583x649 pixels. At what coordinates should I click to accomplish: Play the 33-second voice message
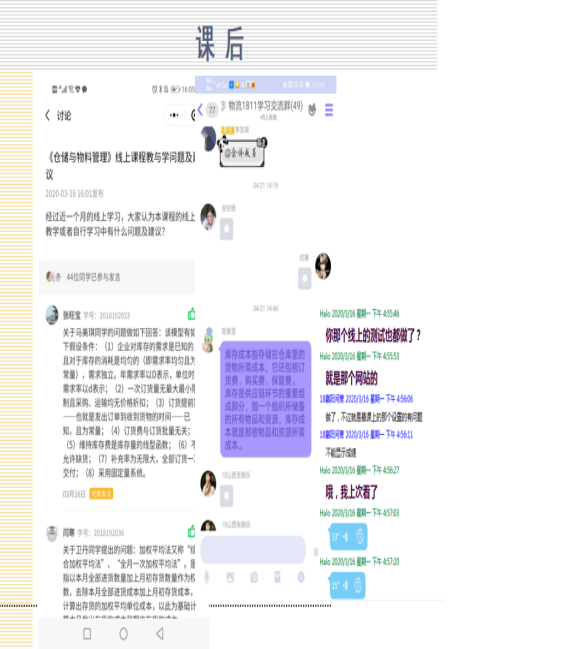pyautogui.click(x=348, y=537)
